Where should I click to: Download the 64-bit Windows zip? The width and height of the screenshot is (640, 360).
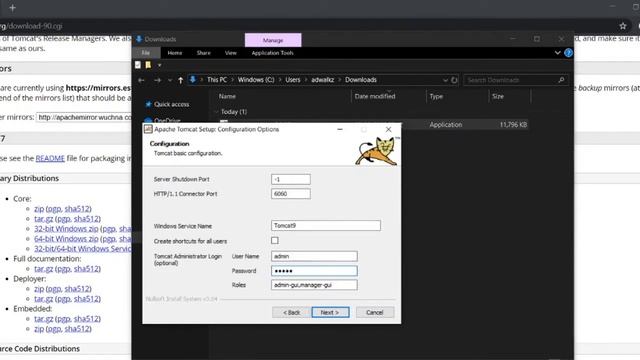click(x=66, y=239)
